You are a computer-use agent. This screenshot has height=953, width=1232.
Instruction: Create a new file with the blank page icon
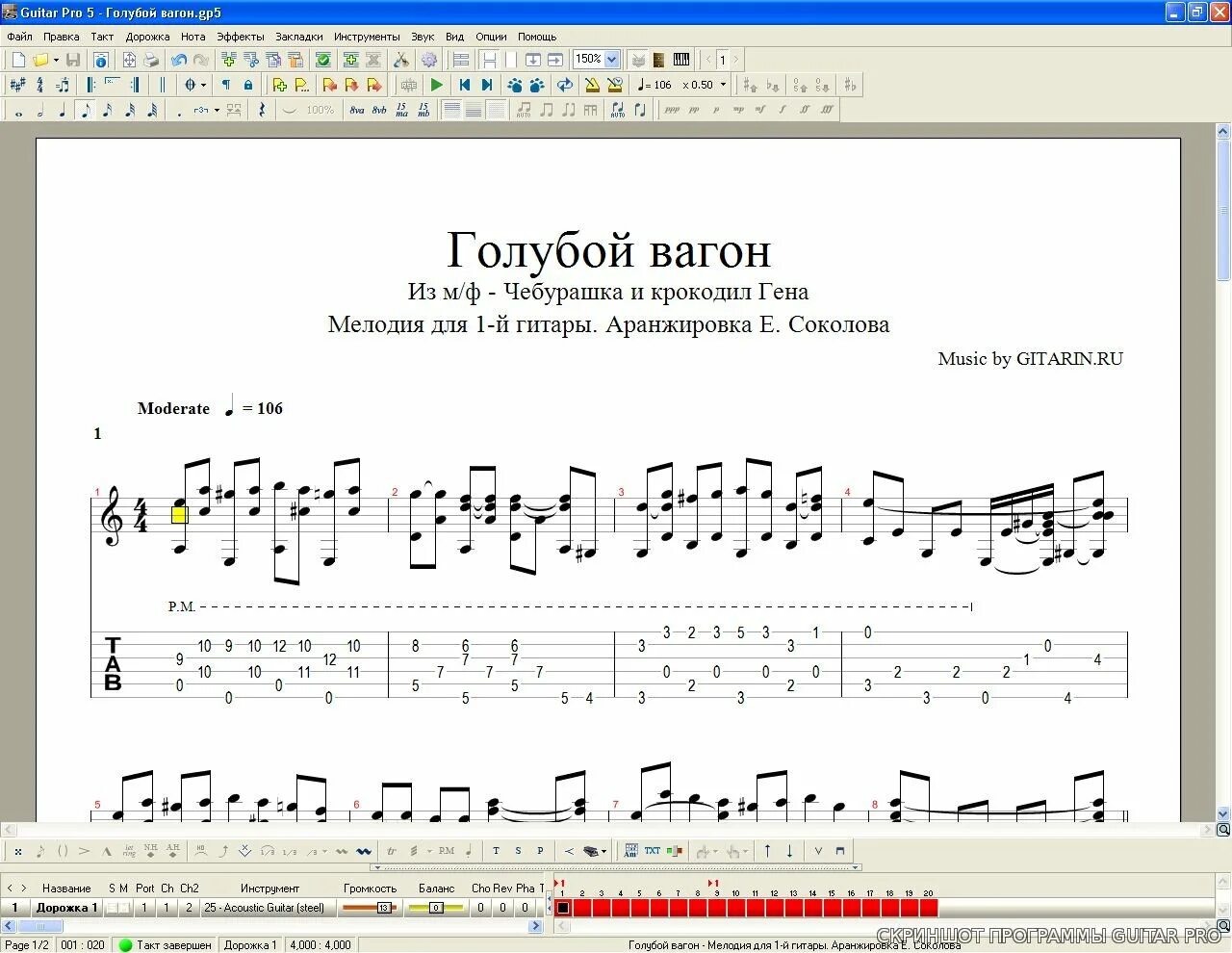click(x=18, y=60)
